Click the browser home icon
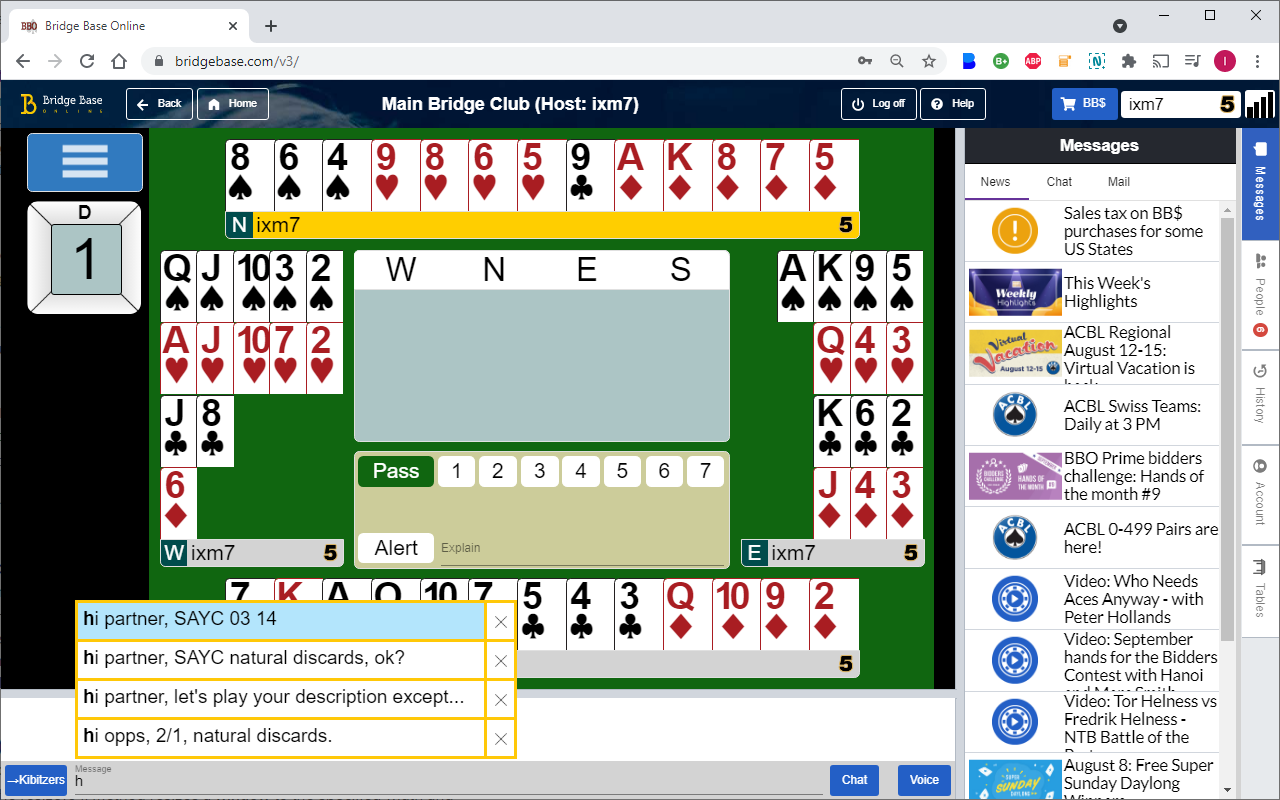The image size is (1280, 800). pyautogui.click(x=119, y=61)
